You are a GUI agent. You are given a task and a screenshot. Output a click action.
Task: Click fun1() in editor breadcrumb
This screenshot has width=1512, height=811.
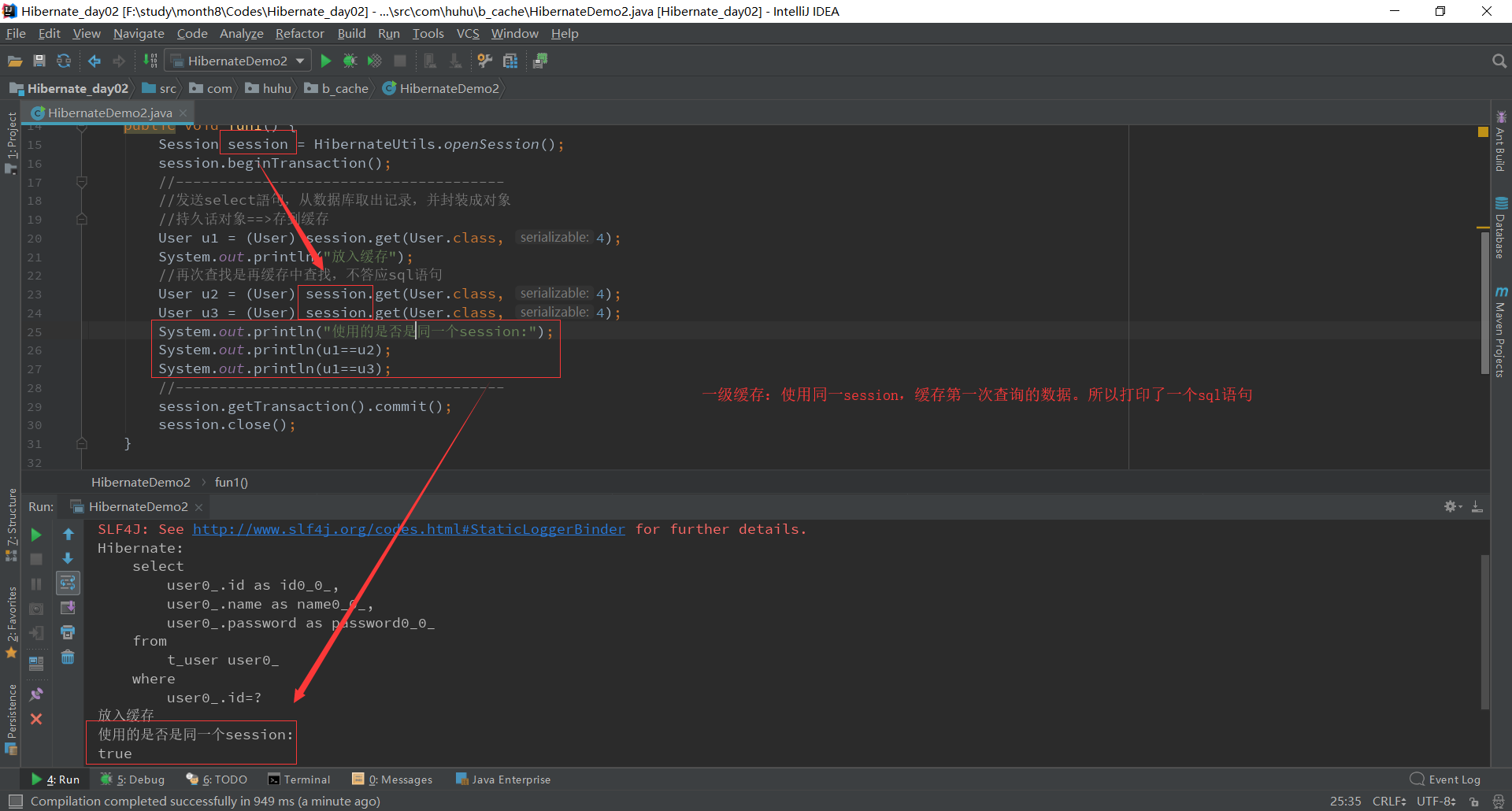click(x=232, y=482)
